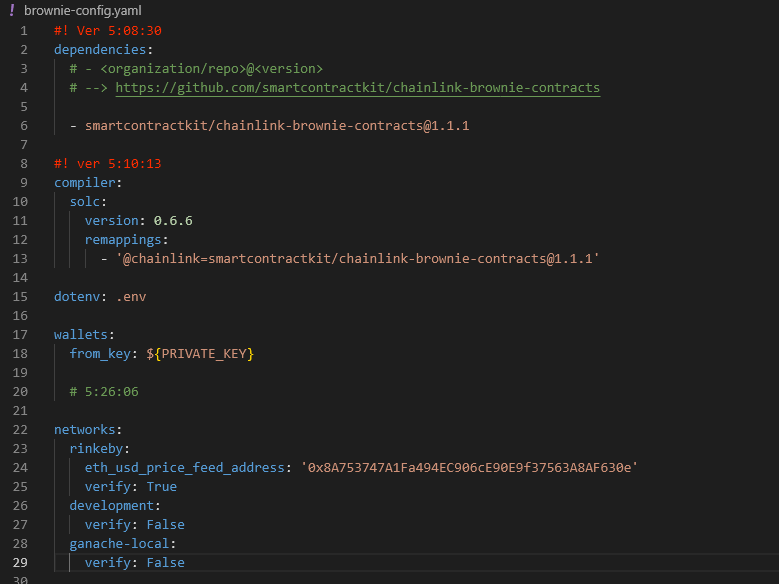
Task: Click the 'eth_usd_price_feed_address' key
Action: pos(184,468)
